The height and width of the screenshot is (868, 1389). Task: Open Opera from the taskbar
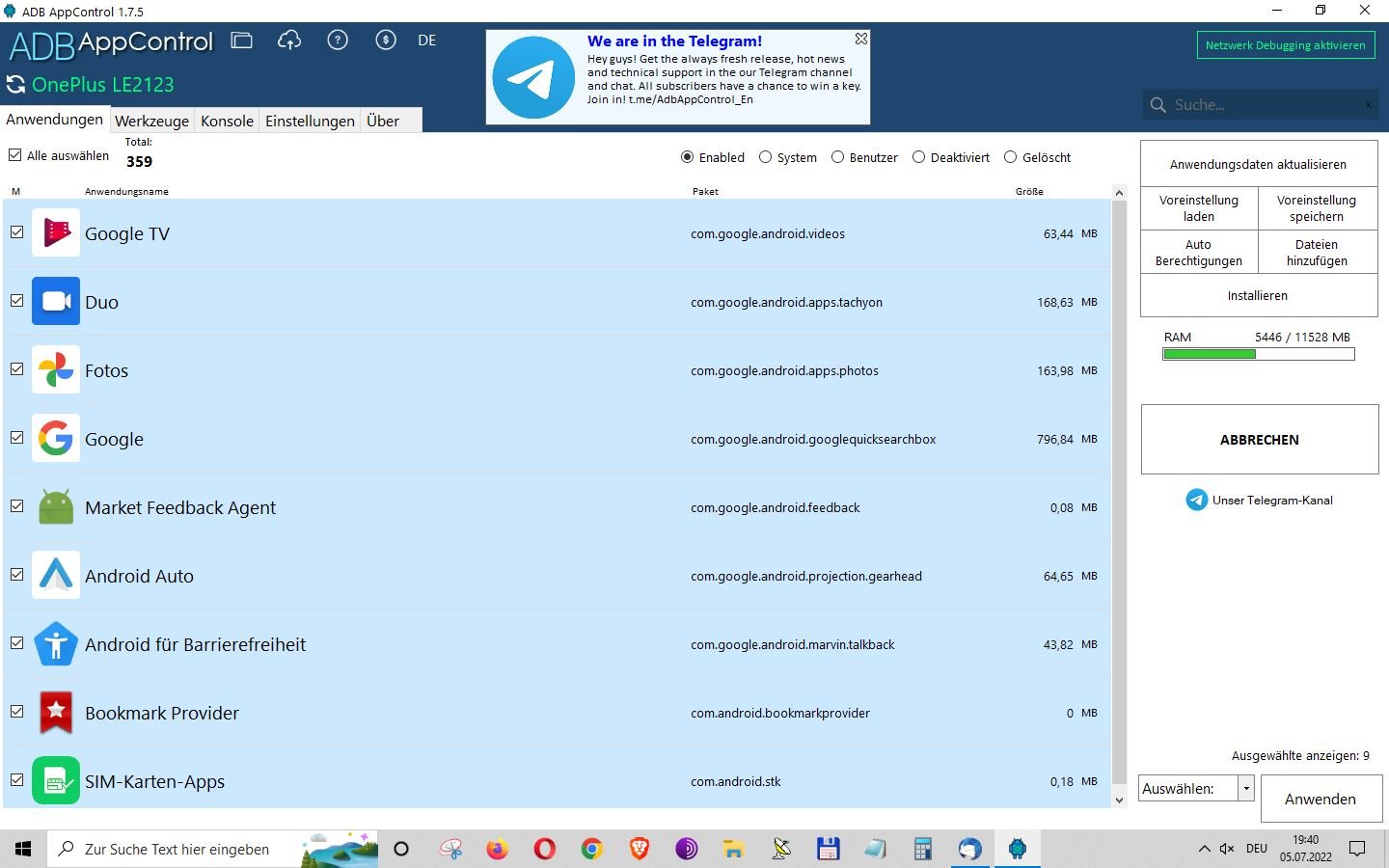(544, 849)
